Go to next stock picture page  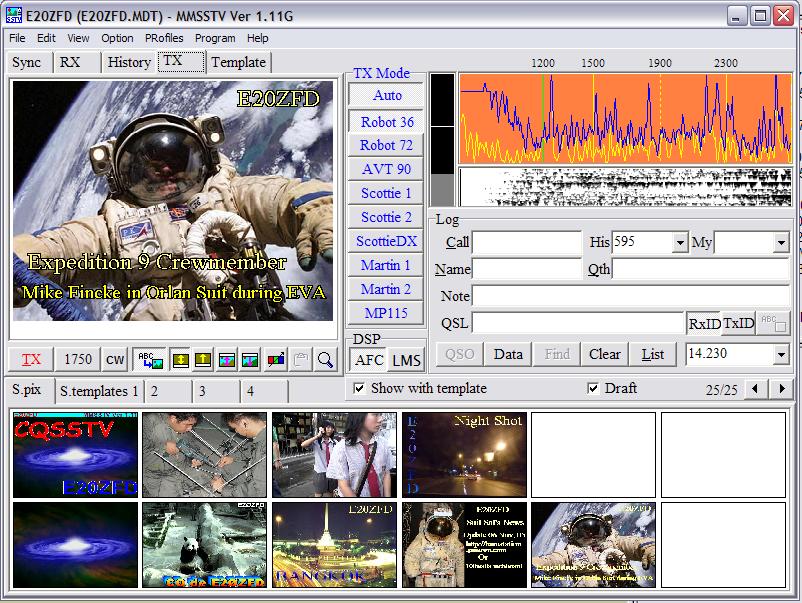pos(782,388)
